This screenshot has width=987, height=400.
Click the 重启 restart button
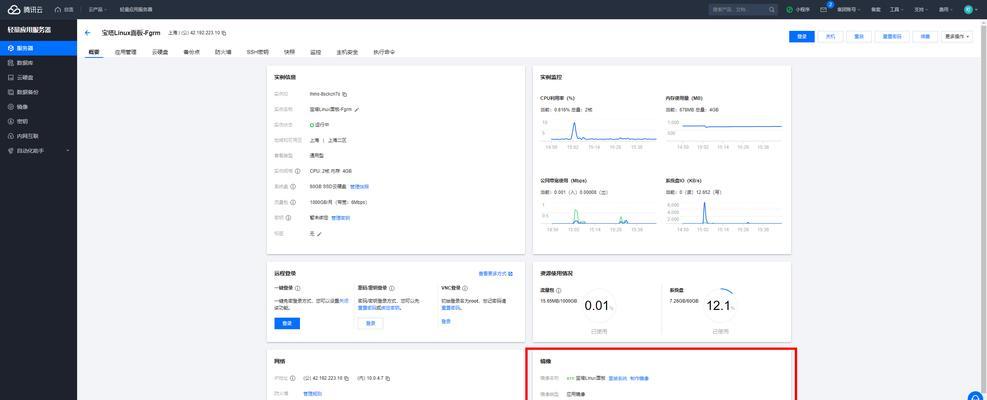[x=859, y=37]
